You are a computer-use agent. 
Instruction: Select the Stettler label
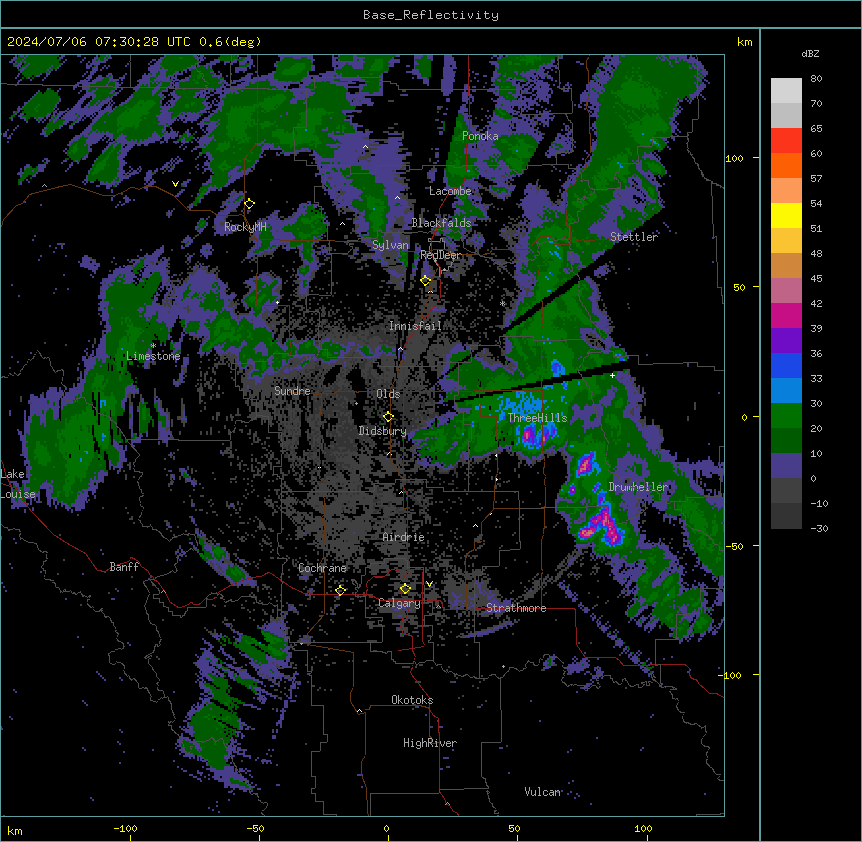634,237
